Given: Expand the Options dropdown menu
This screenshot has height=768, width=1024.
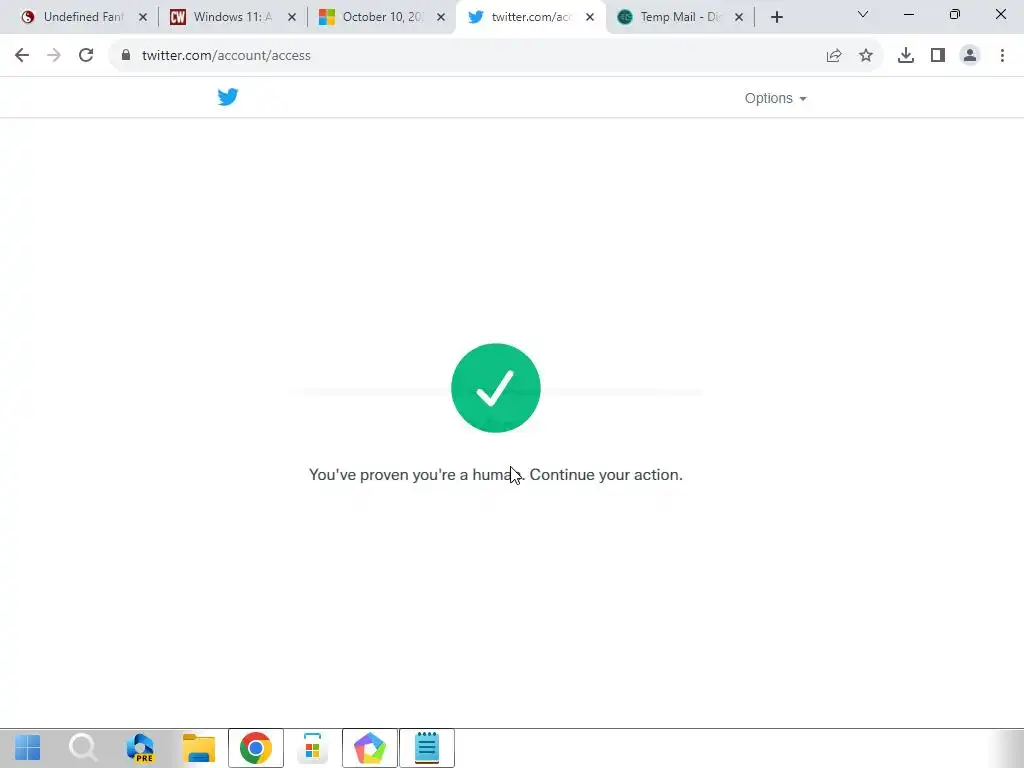Looking at the screenshot, I should [775, 98].
